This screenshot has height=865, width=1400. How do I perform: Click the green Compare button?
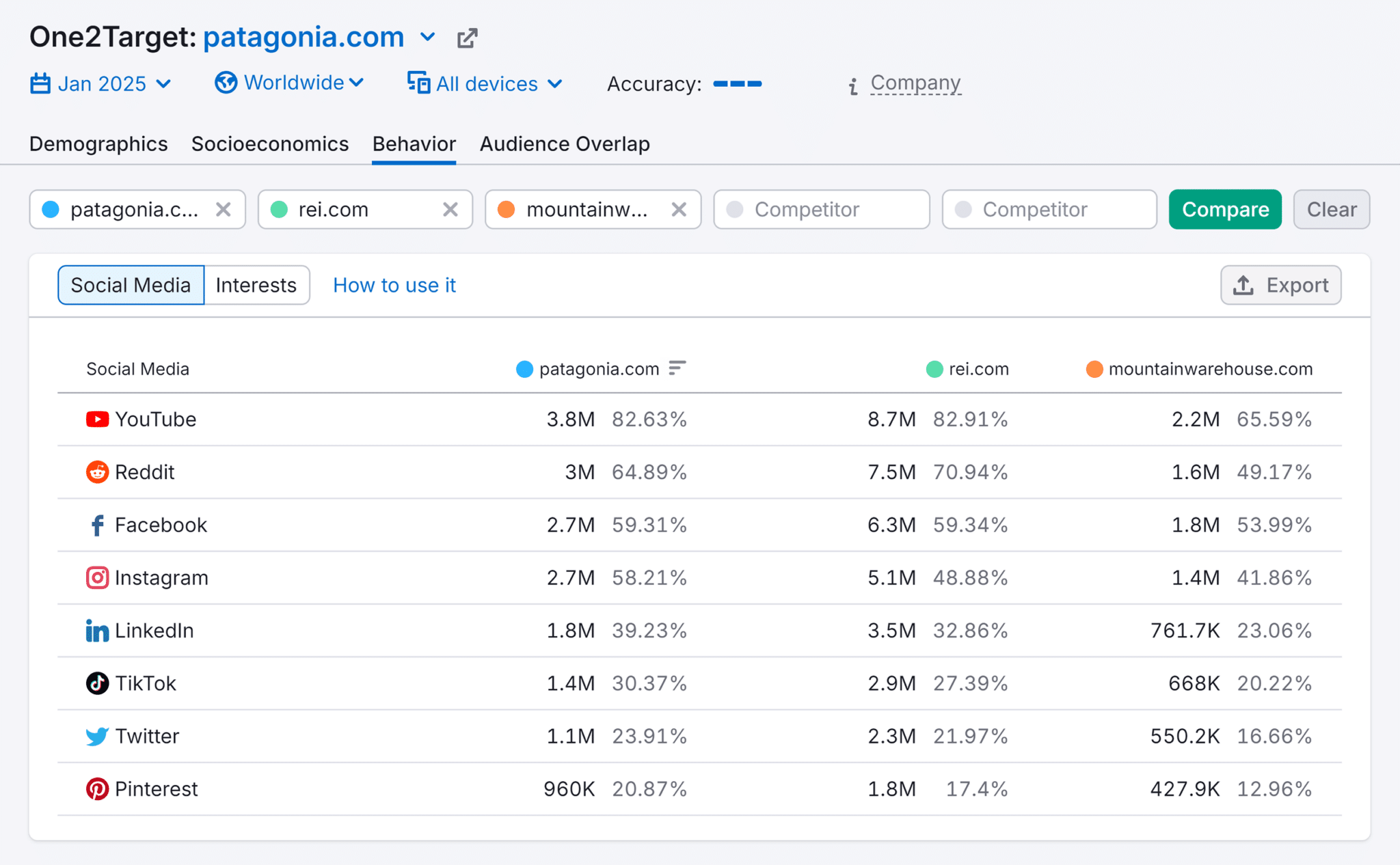click(1225, 209)
